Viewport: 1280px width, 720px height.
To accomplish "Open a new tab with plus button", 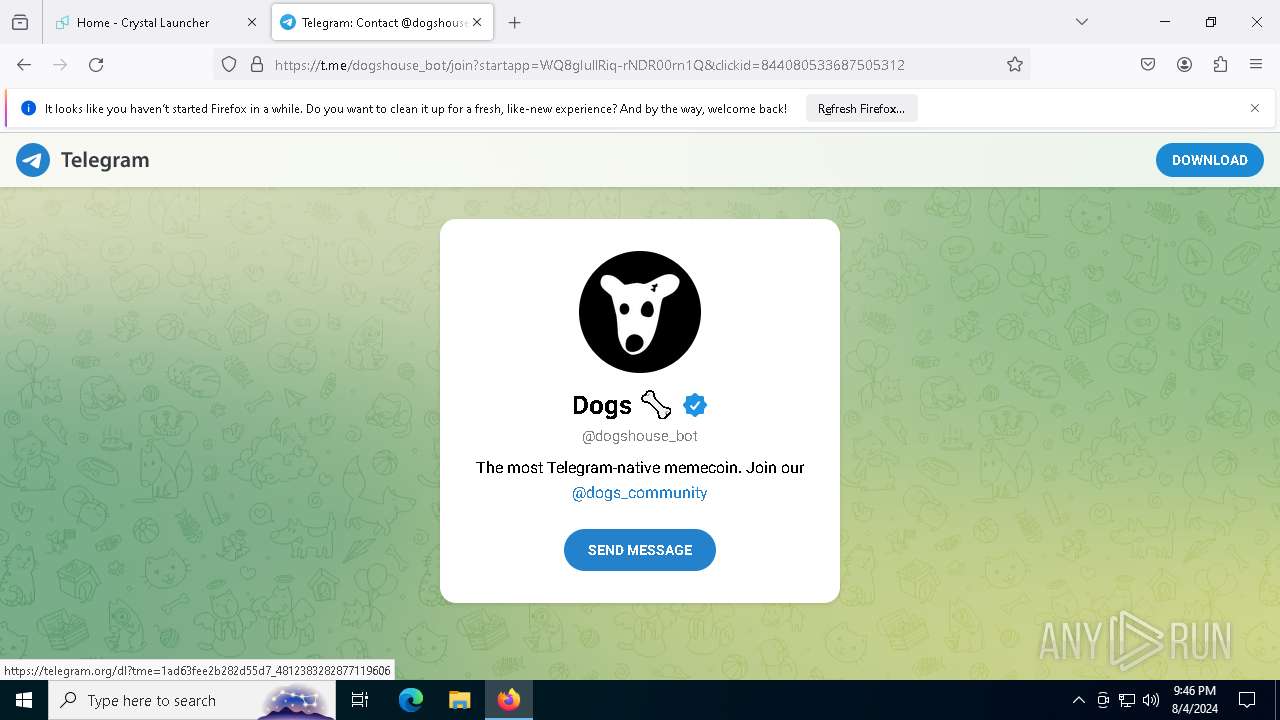I will pos(514,22).
